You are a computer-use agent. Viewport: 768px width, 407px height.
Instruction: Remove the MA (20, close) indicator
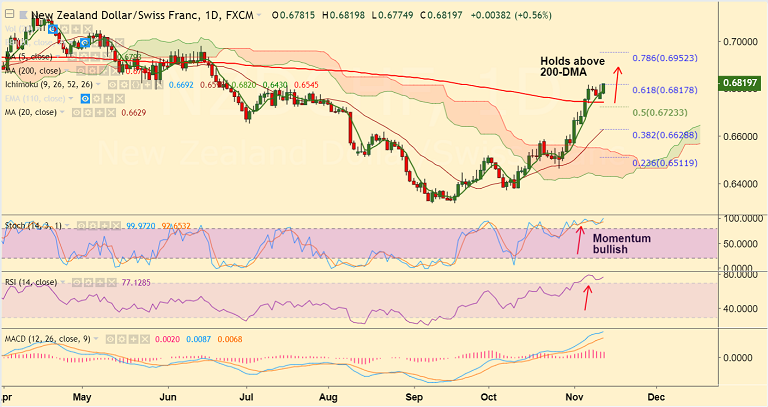[x=111, y=113]
